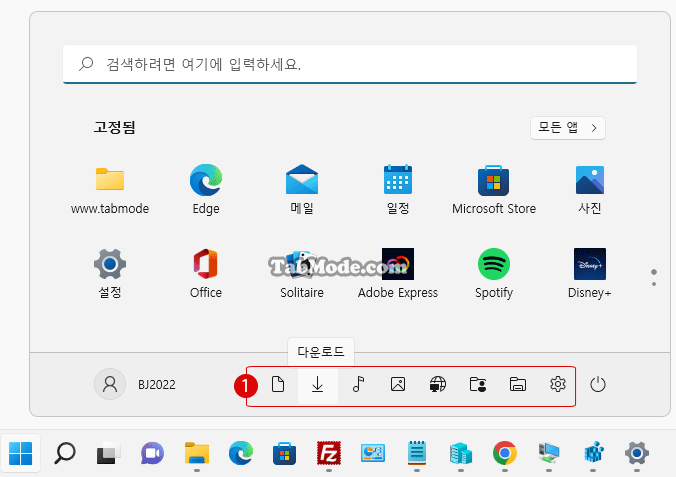
Task: Launch pinned Microsoft Store app
Action: point(494,189)
